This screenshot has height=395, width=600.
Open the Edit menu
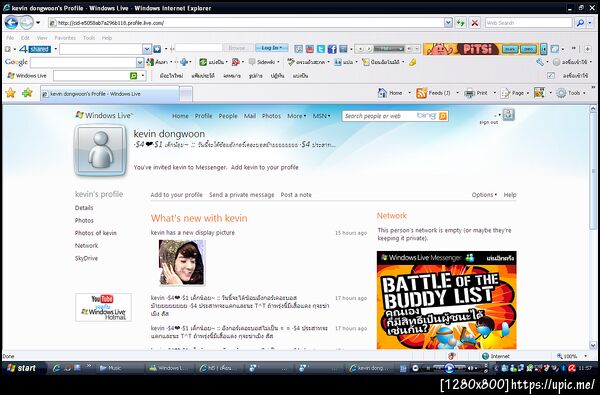pyautogui.click(x=25, y=38)
